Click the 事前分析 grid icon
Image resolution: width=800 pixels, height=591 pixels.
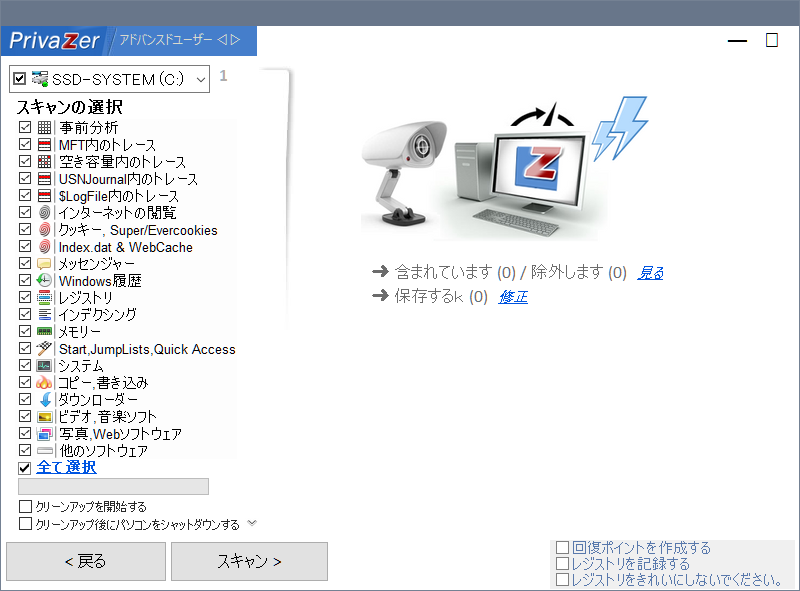[44, 128]
